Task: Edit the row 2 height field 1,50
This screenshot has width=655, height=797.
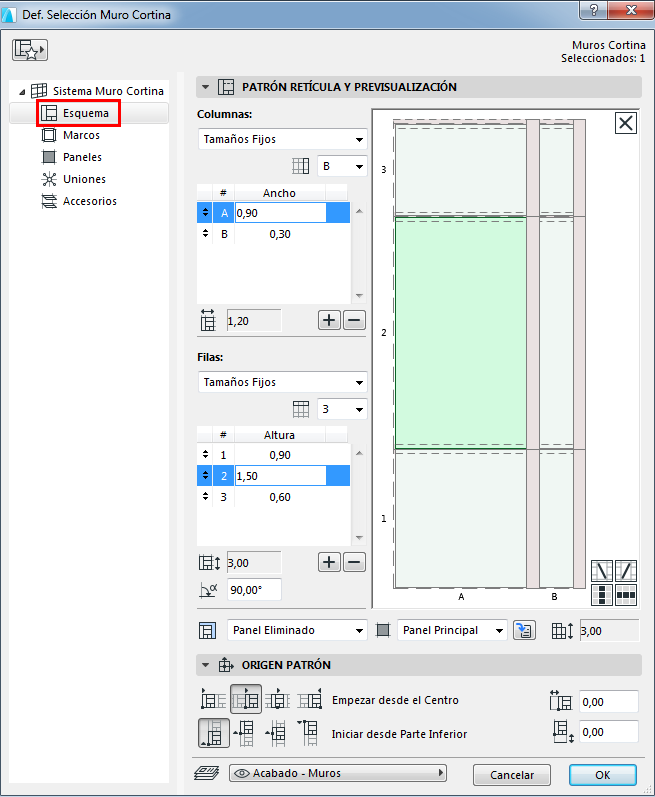Action: (280, 476)
